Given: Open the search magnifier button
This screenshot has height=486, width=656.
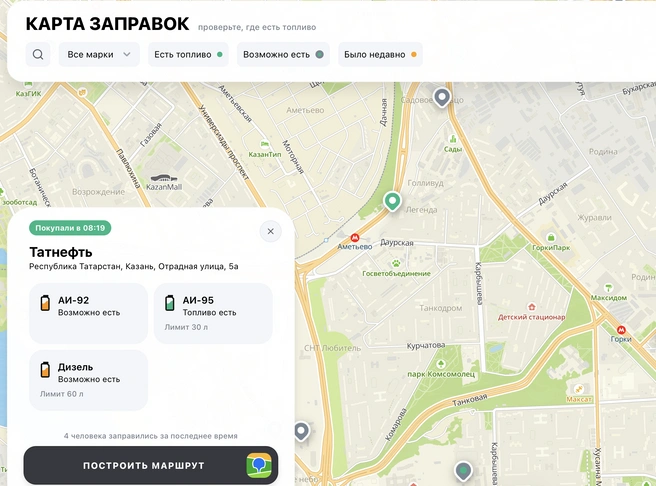Looking at the screenshot, I should click(x=38, y=54).
